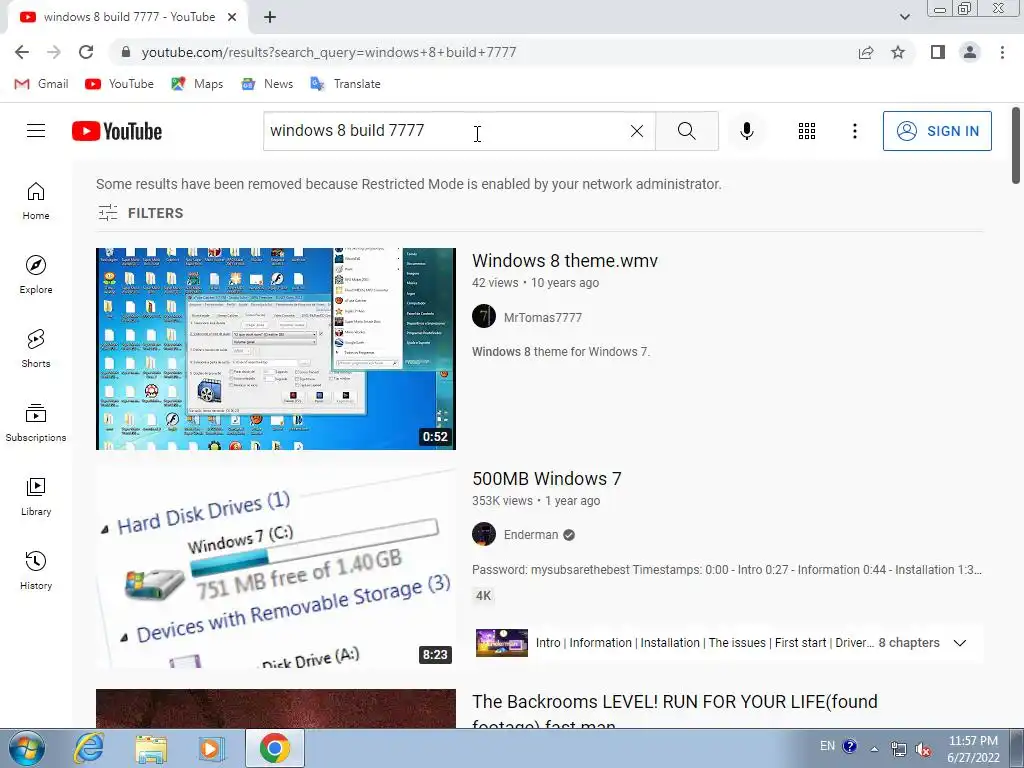Reload the page
This screenshot has width=1024, height=768.
(x=86, y=52)
